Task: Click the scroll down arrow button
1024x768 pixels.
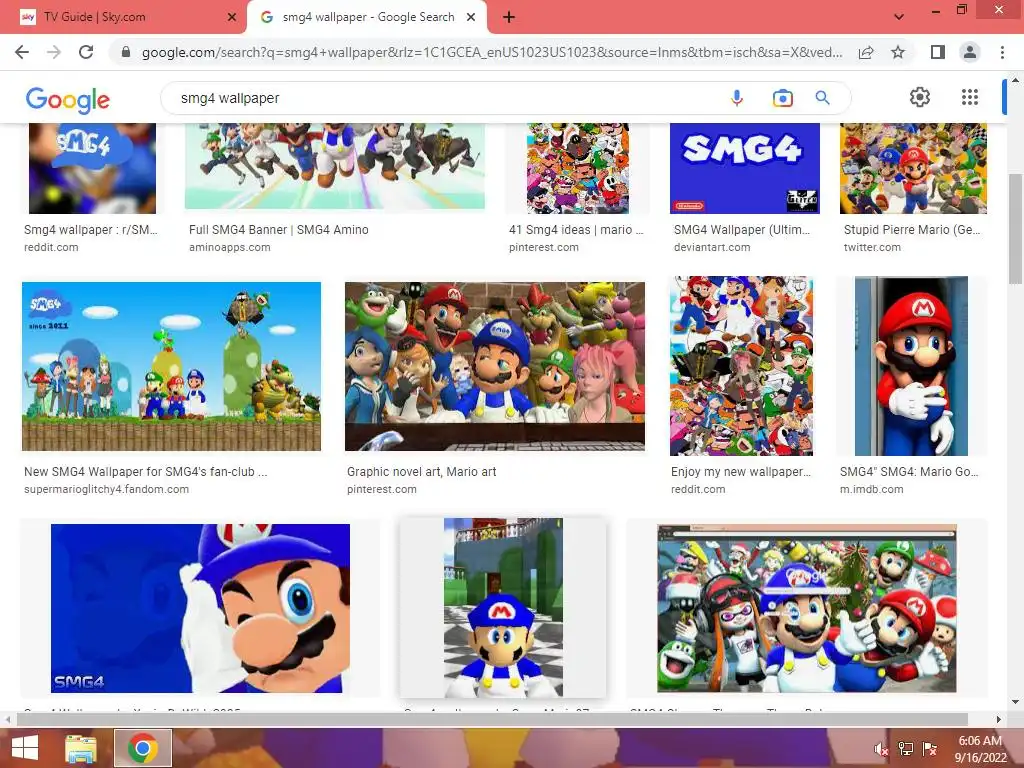Action: point(1015,702)
